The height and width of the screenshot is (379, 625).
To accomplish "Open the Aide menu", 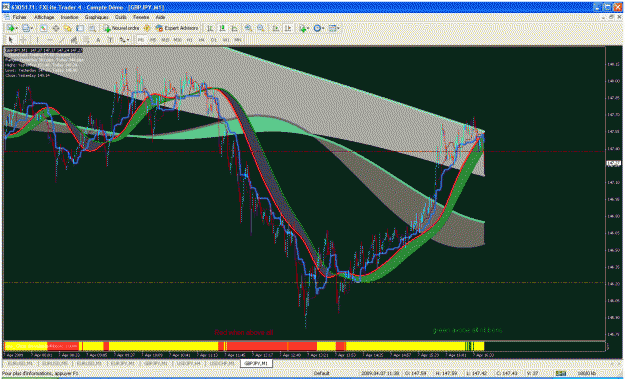I will coord(160,17).
